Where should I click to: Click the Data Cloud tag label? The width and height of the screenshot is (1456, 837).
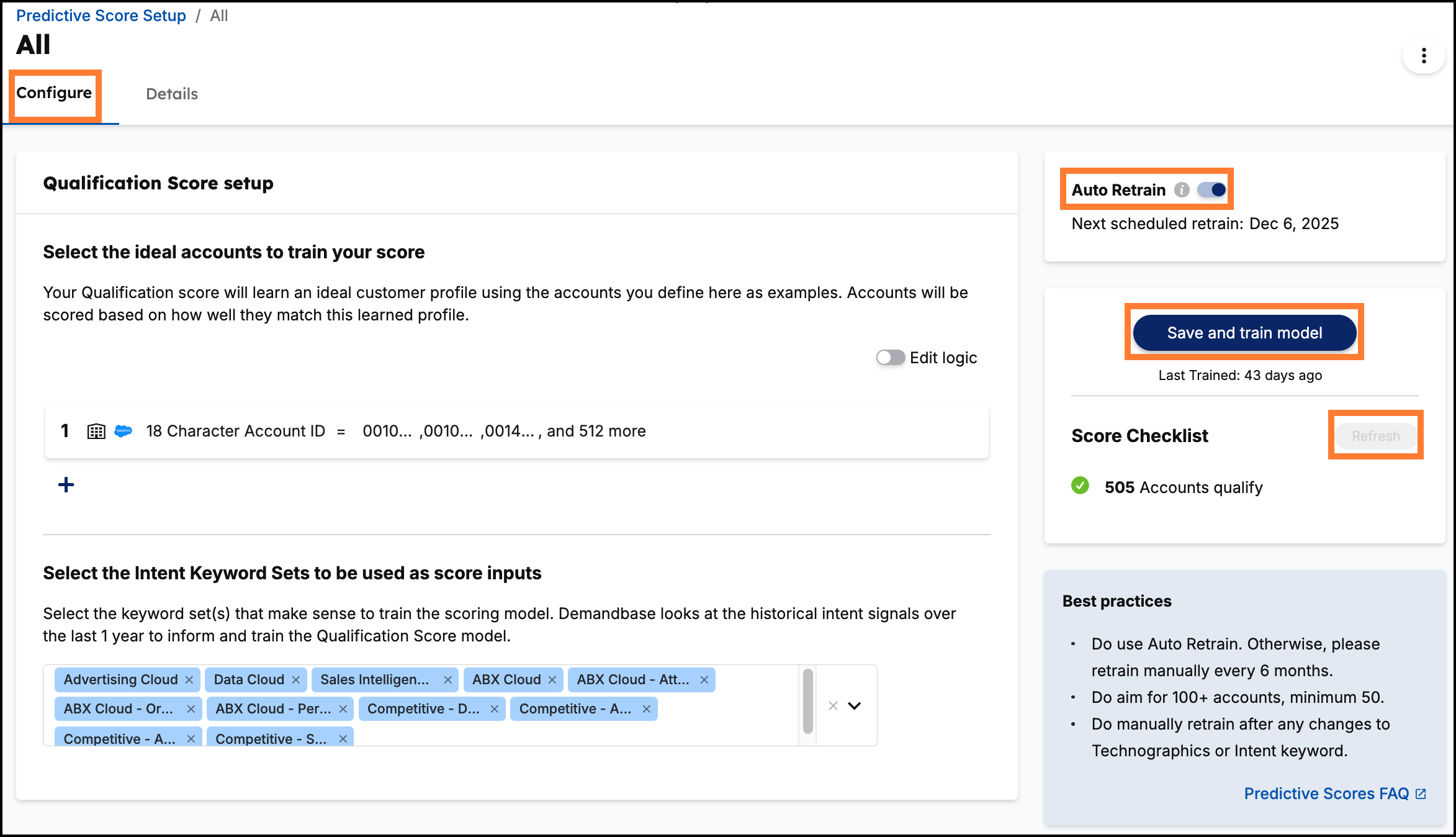[x=249, y=680]
